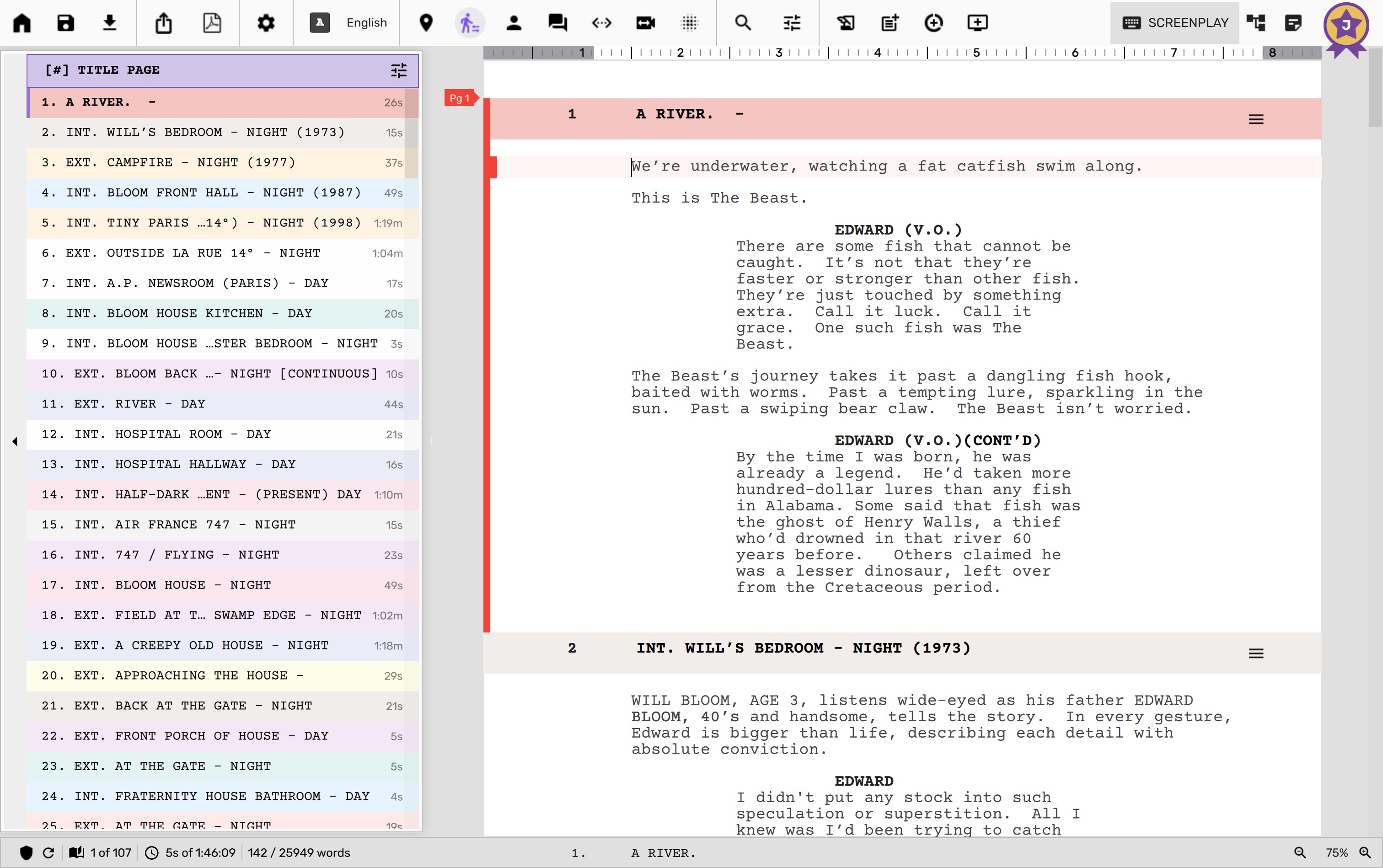Click the TITLE PAGE header
The image size is (1383, 868).
pyautogui.click(x=119, y=70)
